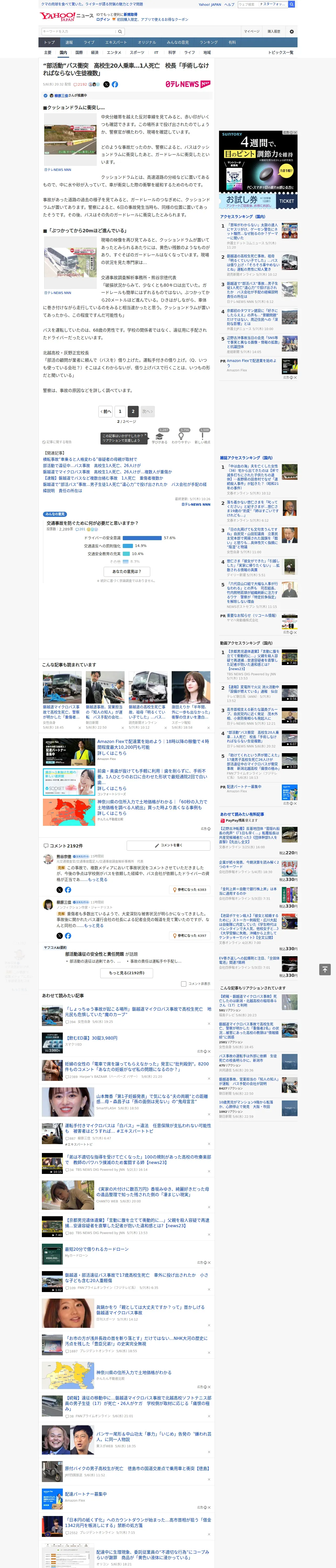
Task: Open the ライブ navigation tab
Action: pyautogui.click(x=89, y=43)
